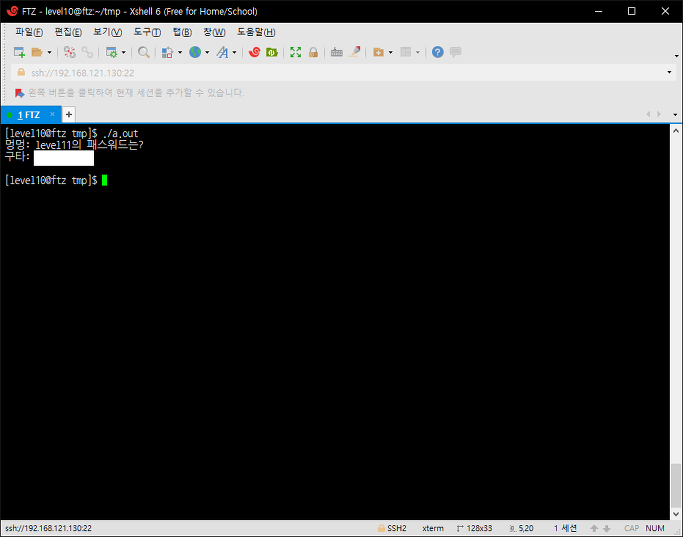Screen dimensions: 683x537
Task: Expand the session properties dropdown arrow
Action: coord(124,53)
